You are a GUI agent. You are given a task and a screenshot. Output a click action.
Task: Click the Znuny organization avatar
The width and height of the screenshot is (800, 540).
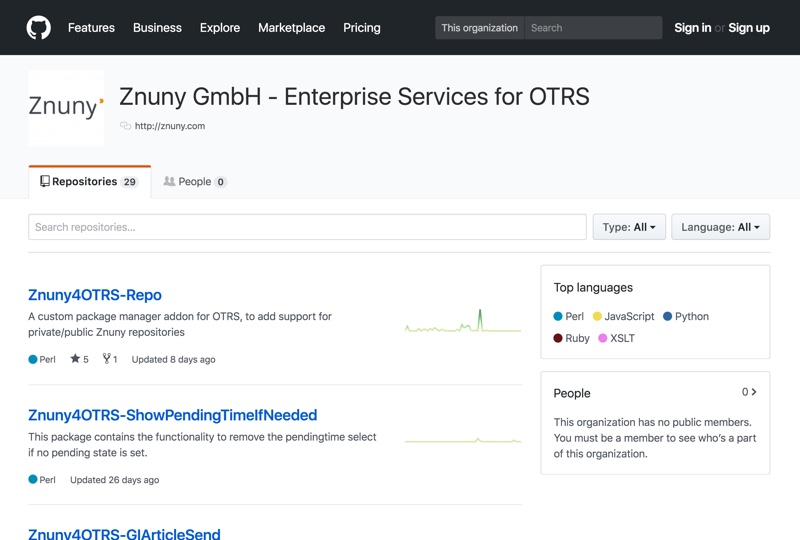(x=66, y=108)
